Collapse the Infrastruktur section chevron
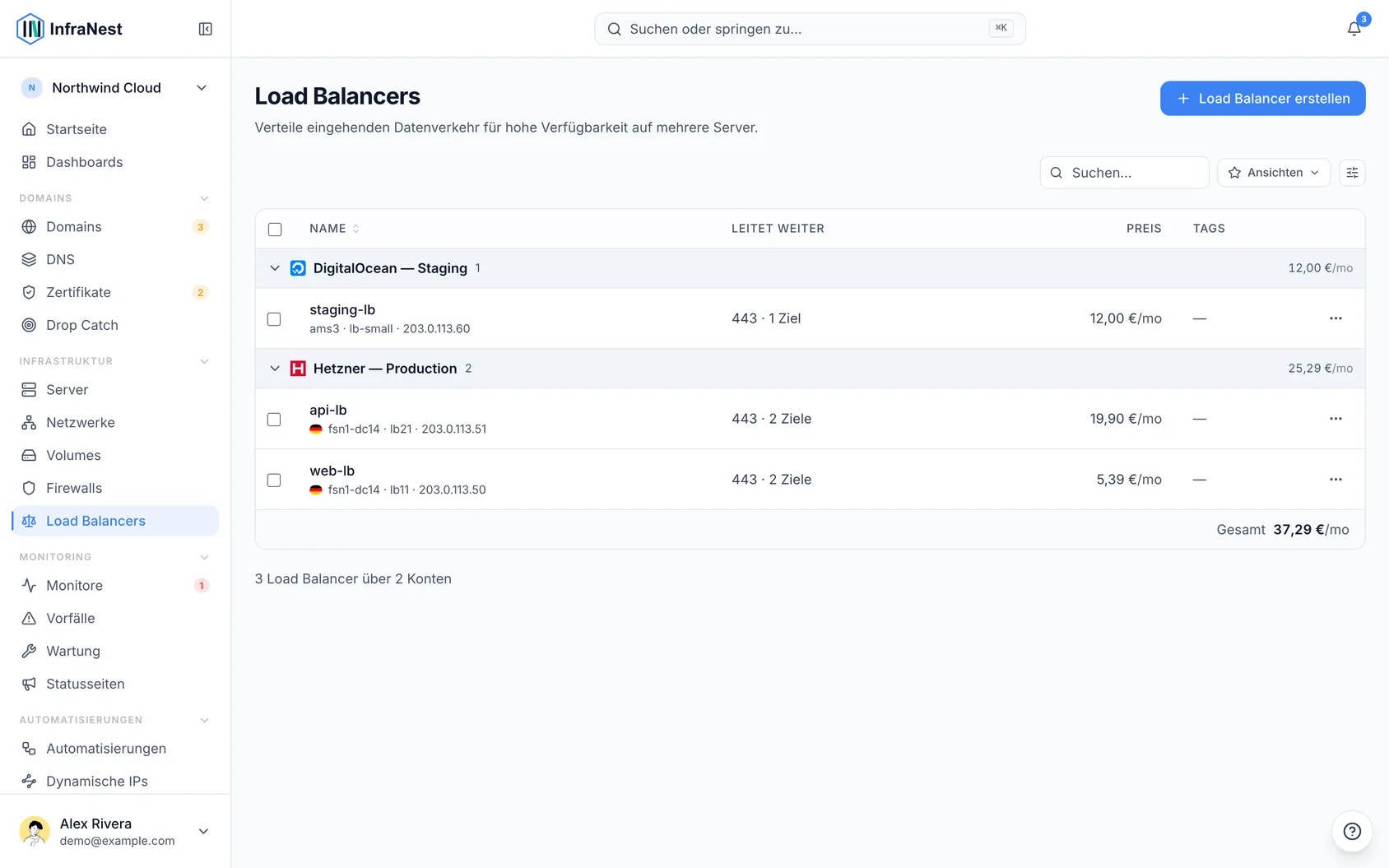Image resolution: width=1389 pixels, height=868 pixels. (204, 361)
